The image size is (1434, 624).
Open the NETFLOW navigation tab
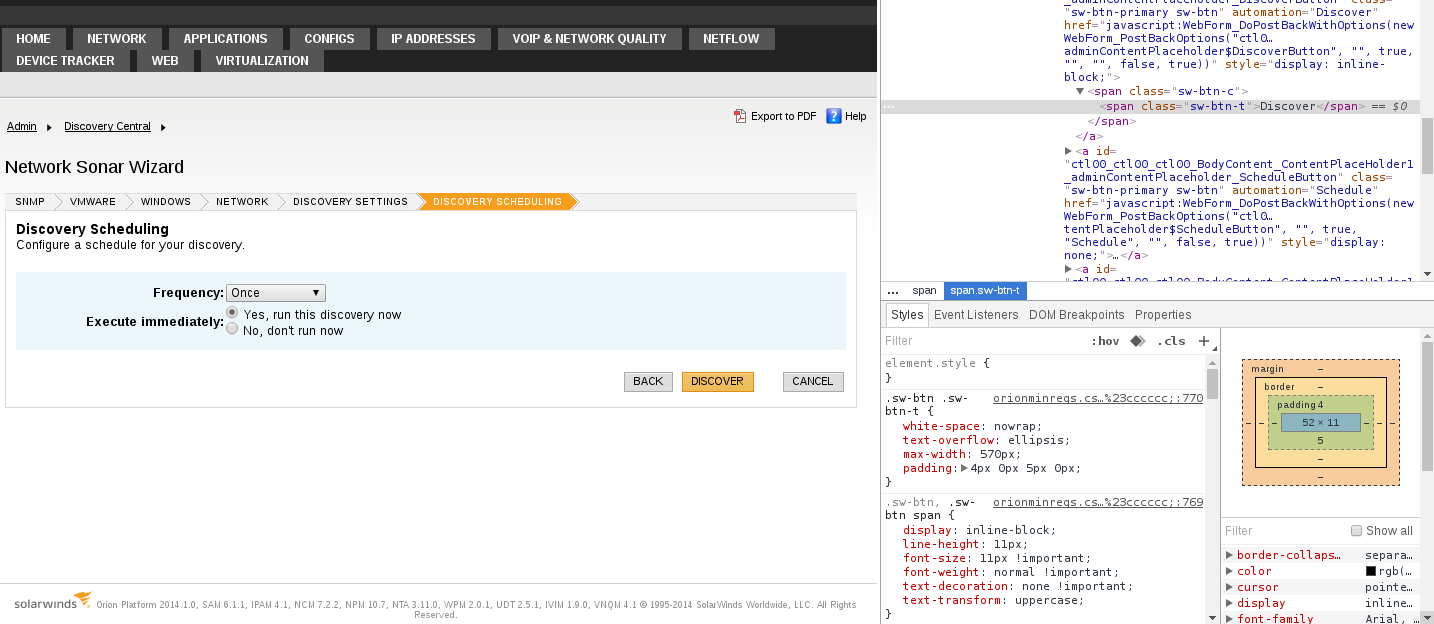(x=731, y=39)
